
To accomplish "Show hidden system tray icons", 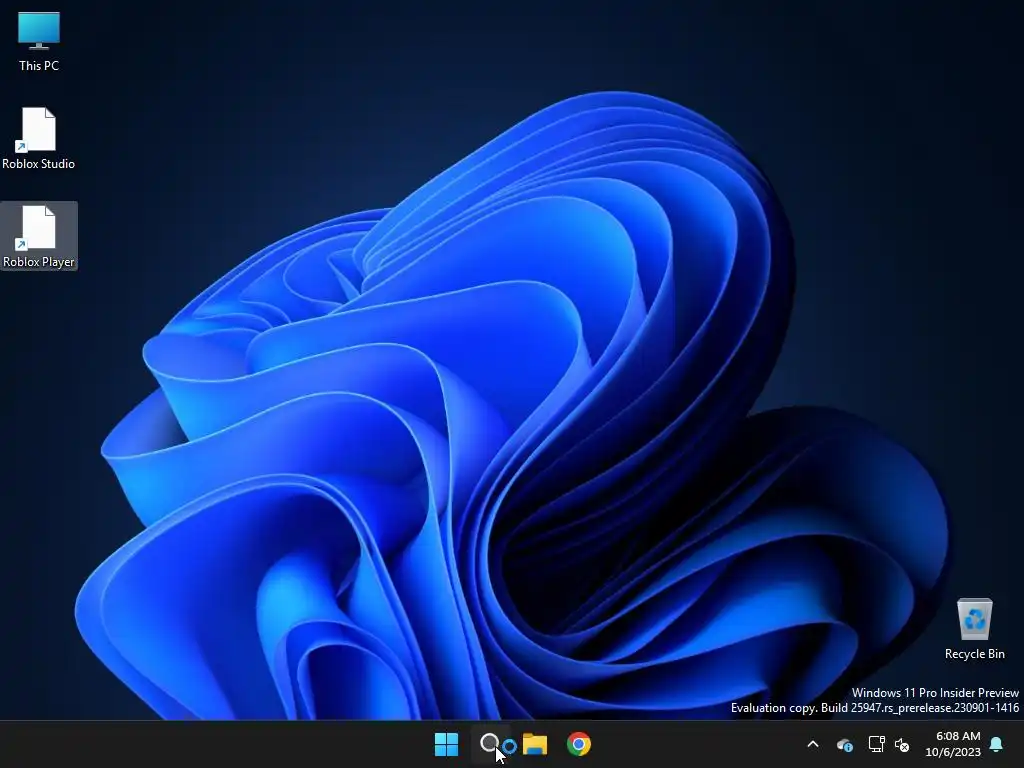I will pyautogui.click(x=813, y=744).
